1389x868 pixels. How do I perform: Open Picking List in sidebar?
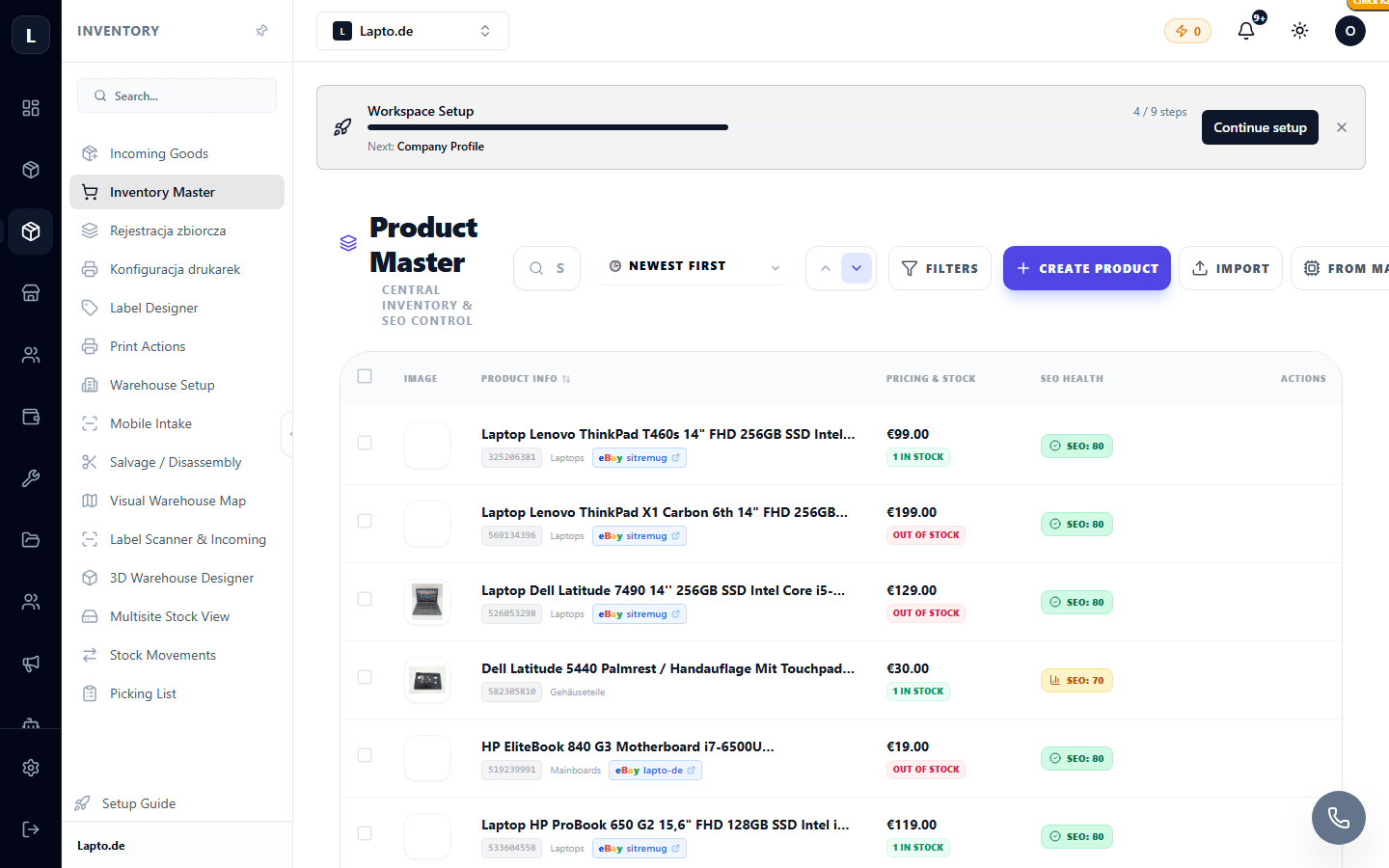point(177,693)
